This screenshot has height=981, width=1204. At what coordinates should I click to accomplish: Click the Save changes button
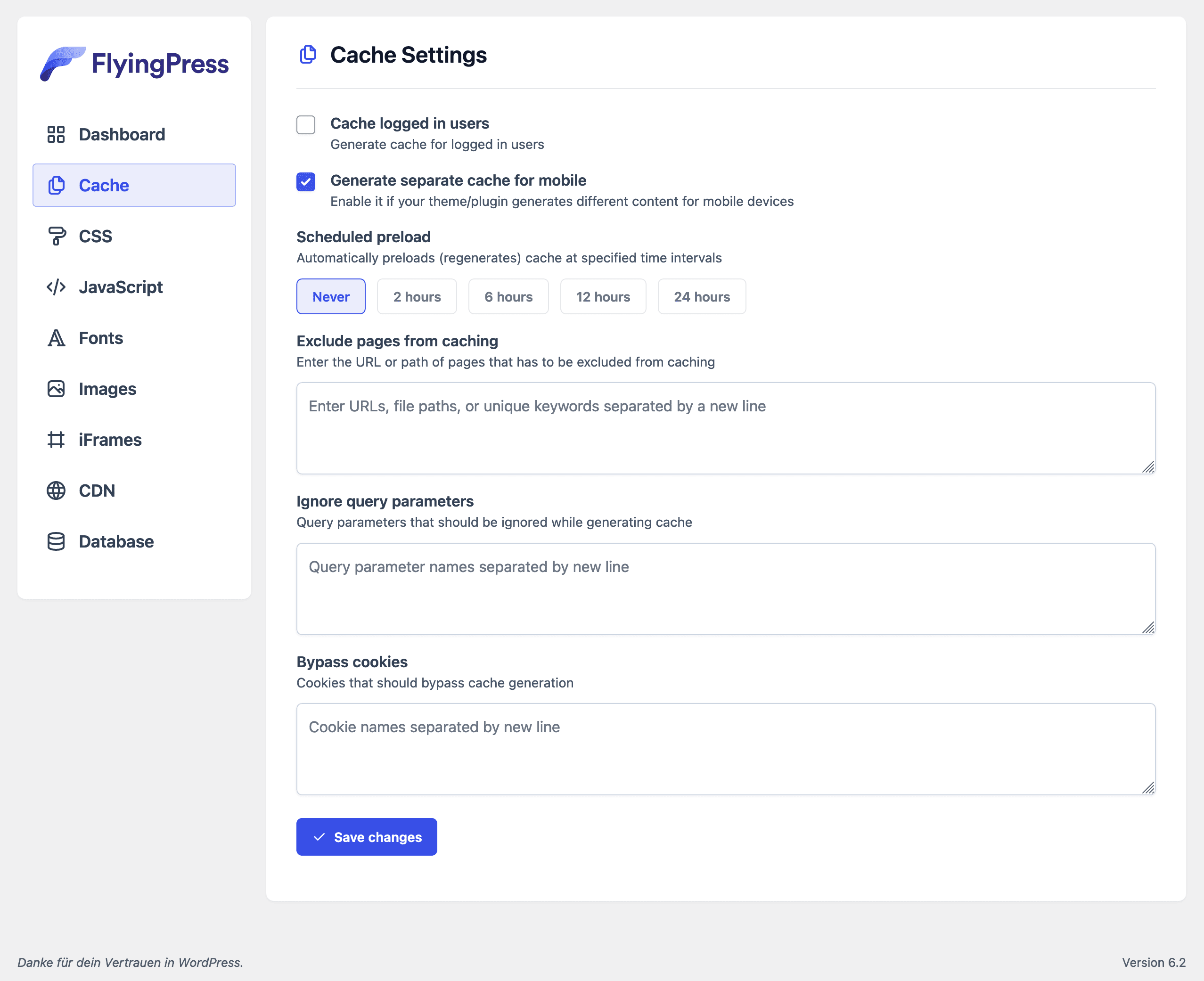pyautogui.click(x=367, y=837)
